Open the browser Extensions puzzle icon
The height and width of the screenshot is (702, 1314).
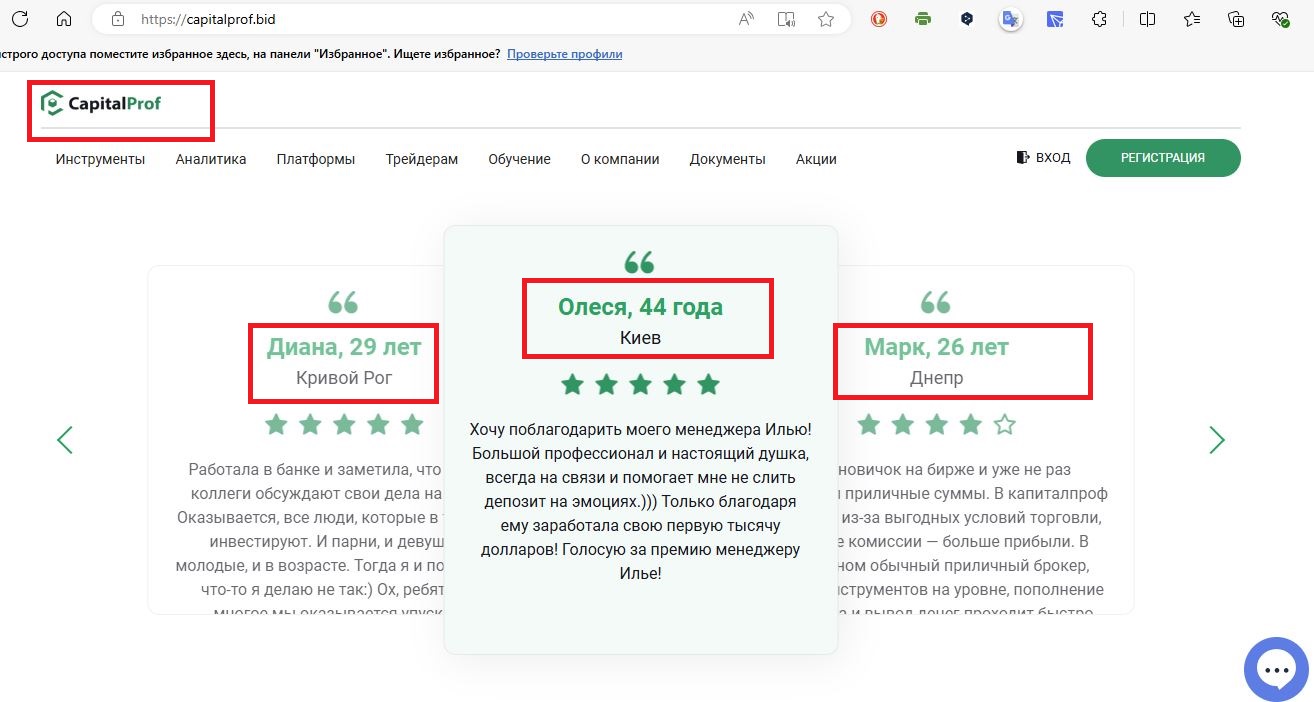coord(1099,19)
